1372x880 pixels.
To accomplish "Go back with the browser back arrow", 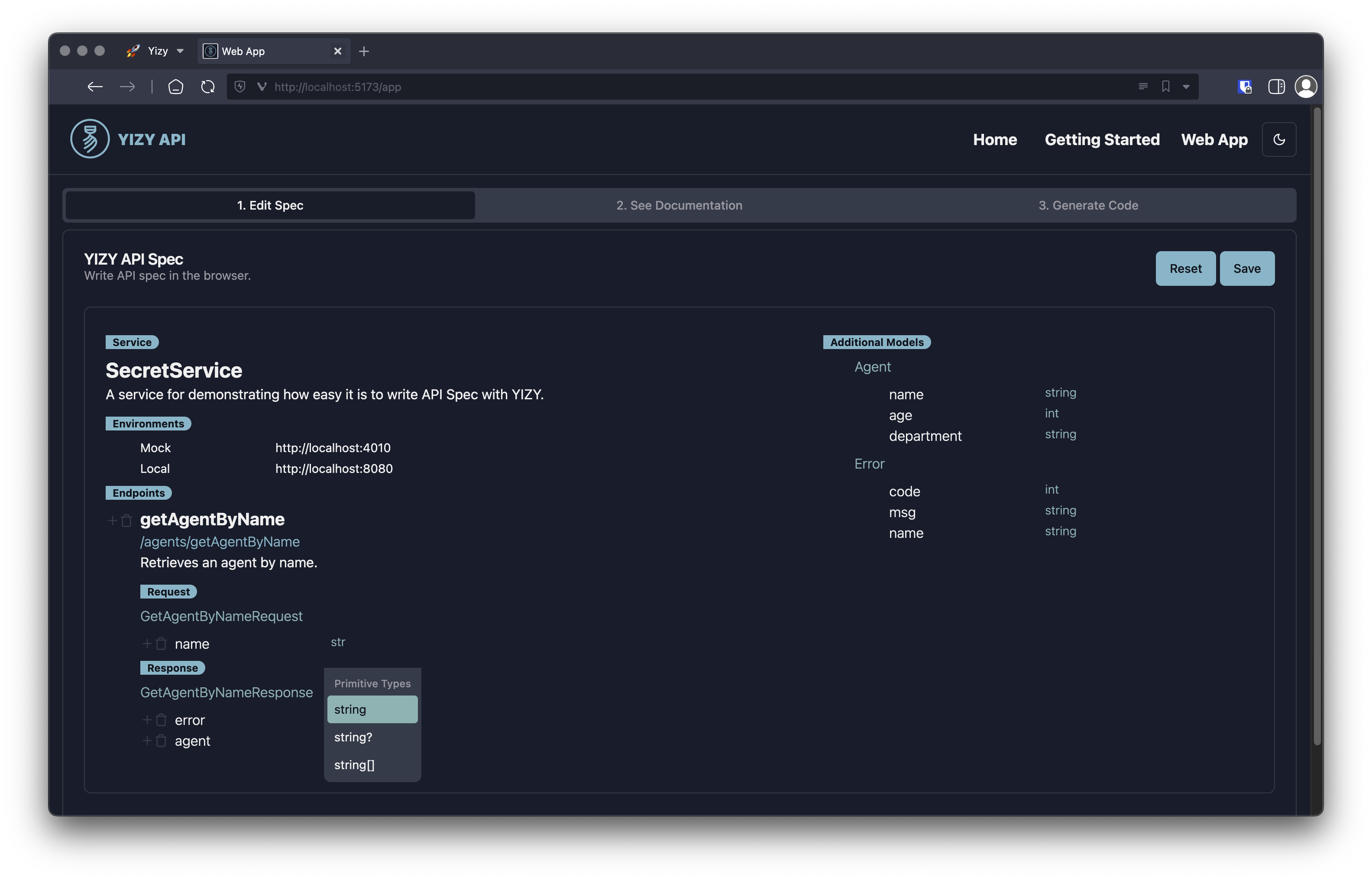I will click(95, 87).
